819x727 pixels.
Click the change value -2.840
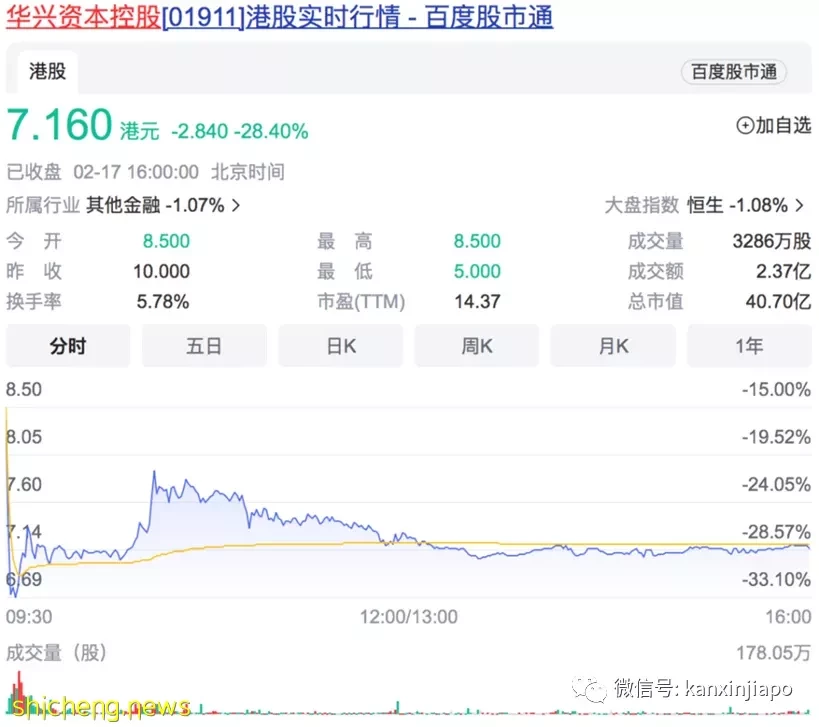(x=200, y=131)
